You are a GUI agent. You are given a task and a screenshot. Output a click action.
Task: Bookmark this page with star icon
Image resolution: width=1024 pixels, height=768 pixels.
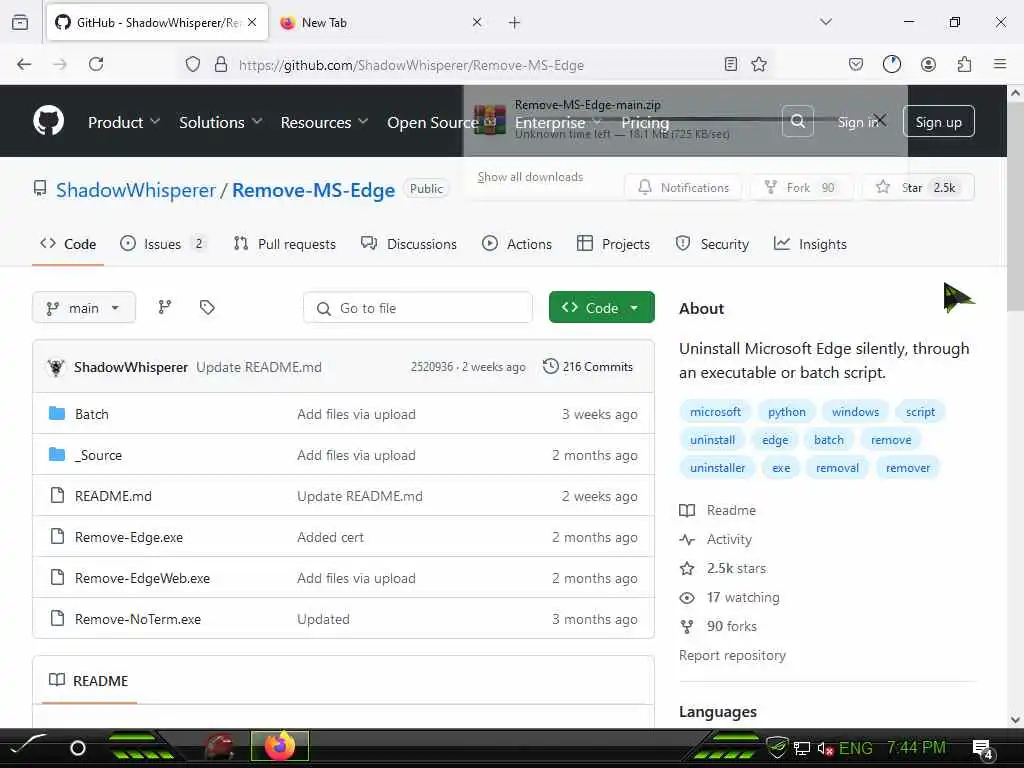pyautogui.click(x=759, y=64)
